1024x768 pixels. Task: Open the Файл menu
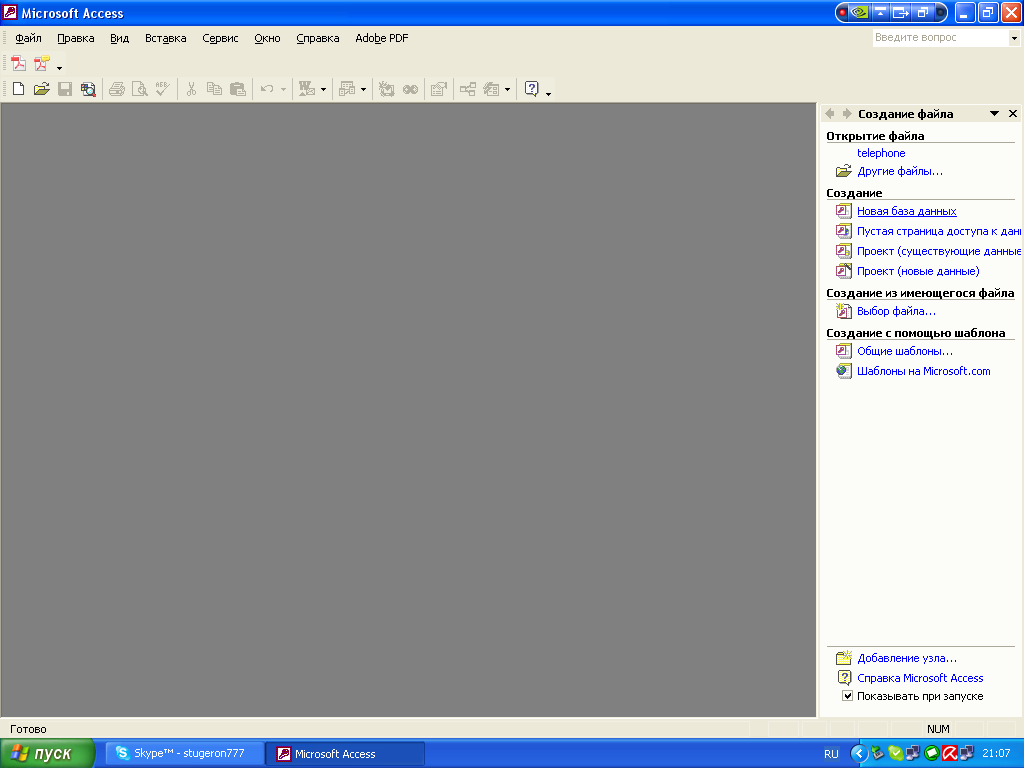click(x=29, y=38)
